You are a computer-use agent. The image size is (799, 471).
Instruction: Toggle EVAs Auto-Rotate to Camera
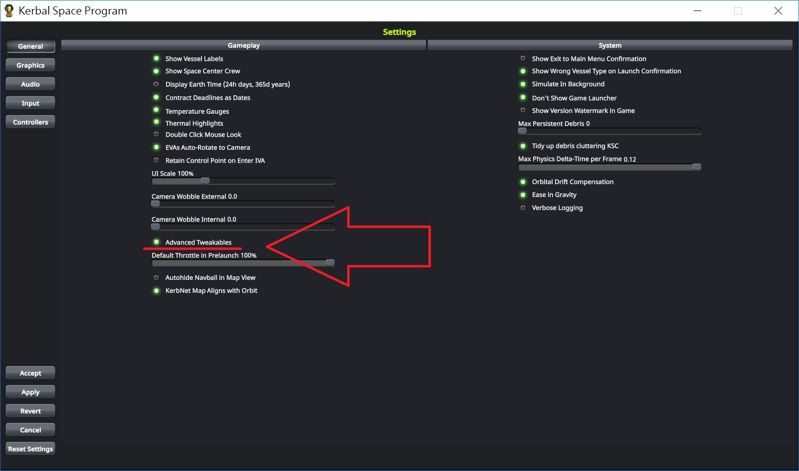[x=156, y=147]
